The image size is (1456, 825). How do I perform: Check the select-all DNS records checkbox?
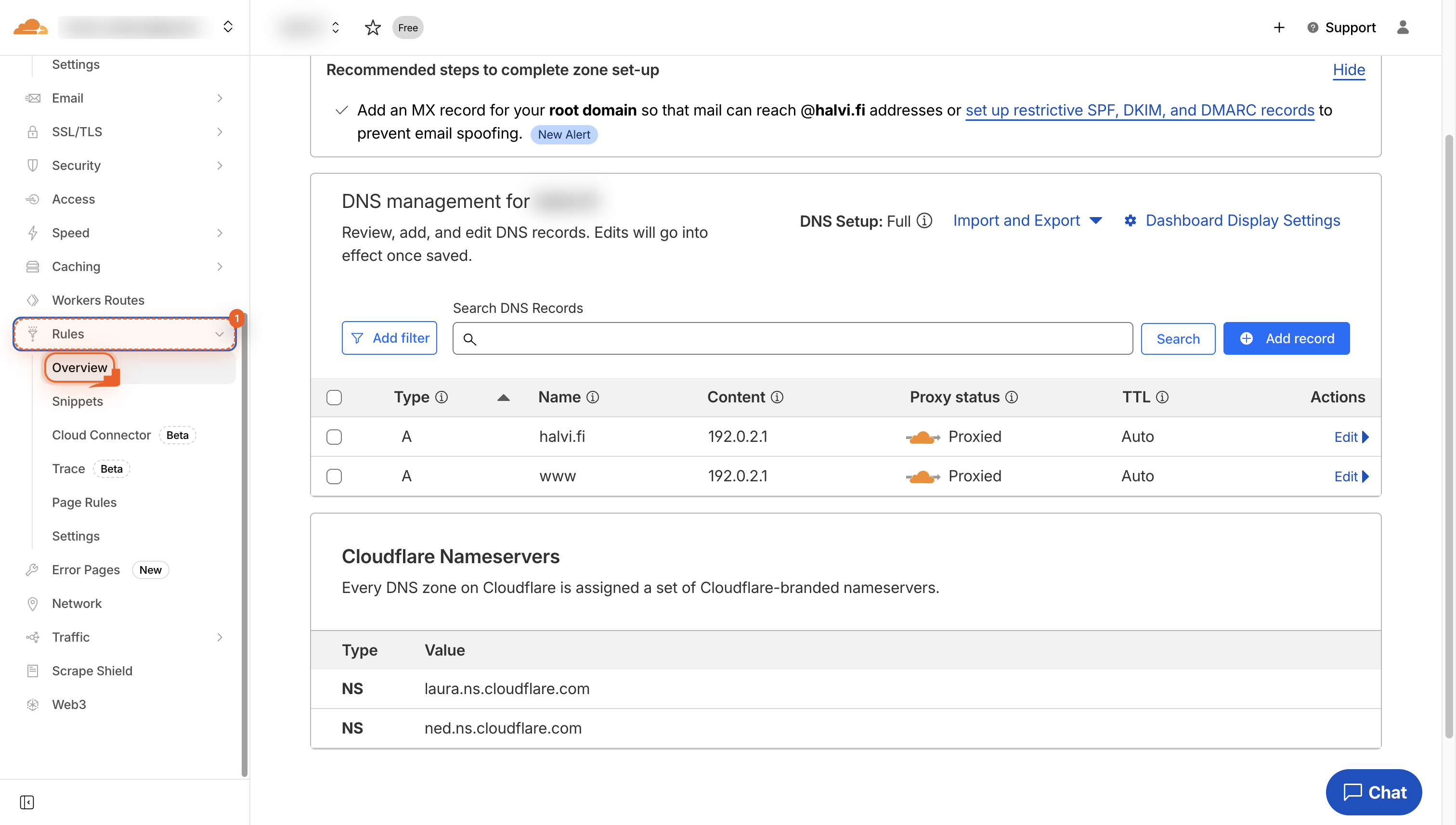coord(334,397)
